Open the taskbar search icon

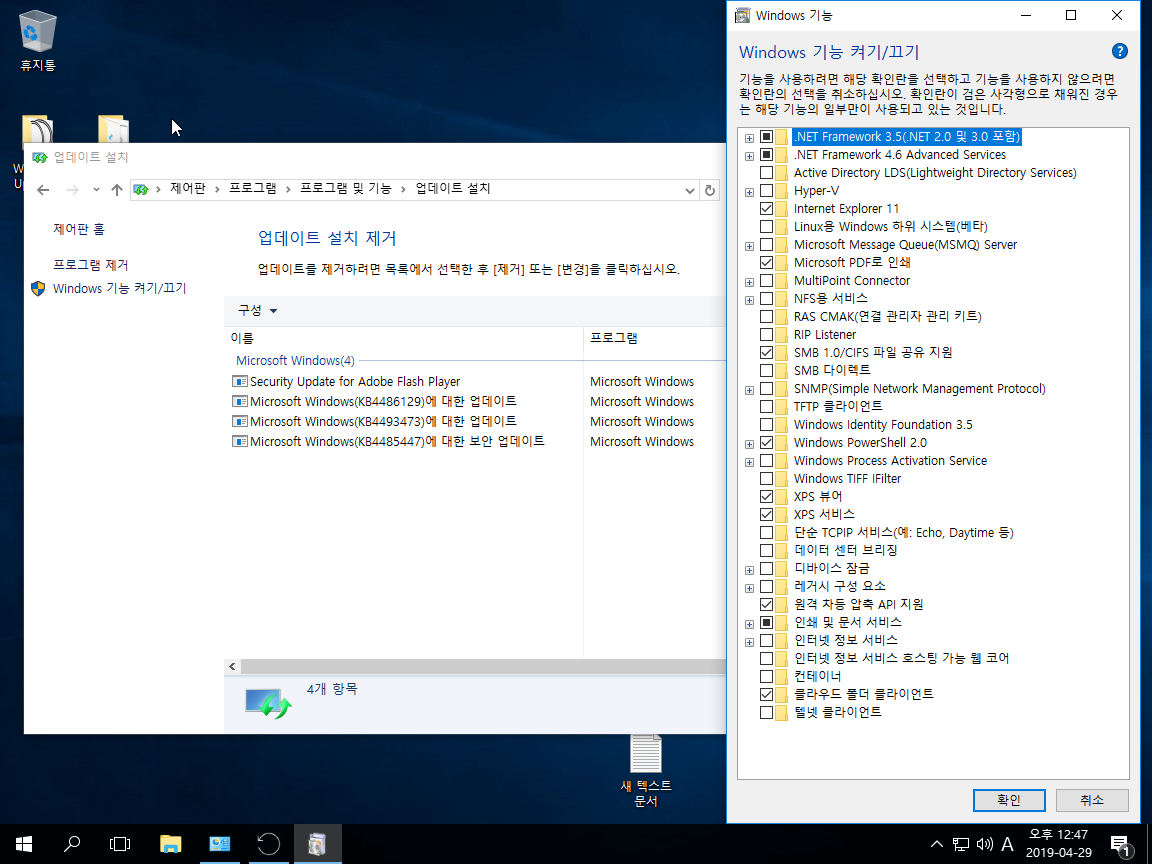72,843
